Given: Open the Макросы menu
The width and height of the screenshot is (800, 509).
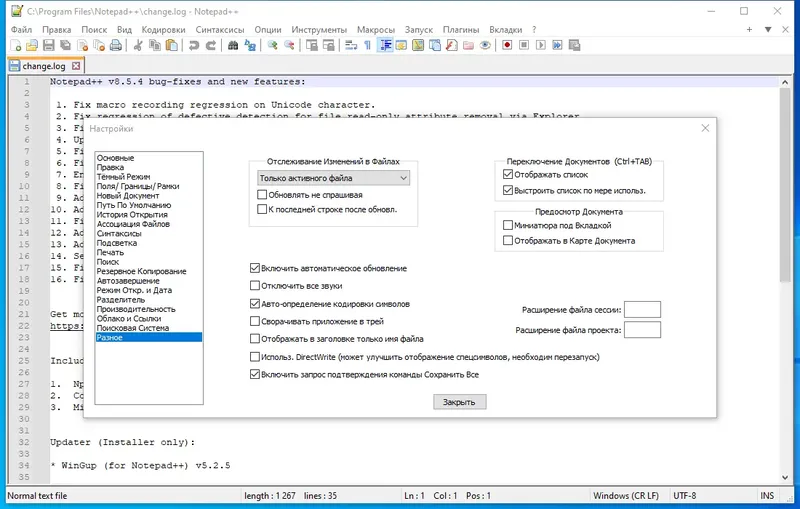Looking at the screenshot, I should coord(376,30).
